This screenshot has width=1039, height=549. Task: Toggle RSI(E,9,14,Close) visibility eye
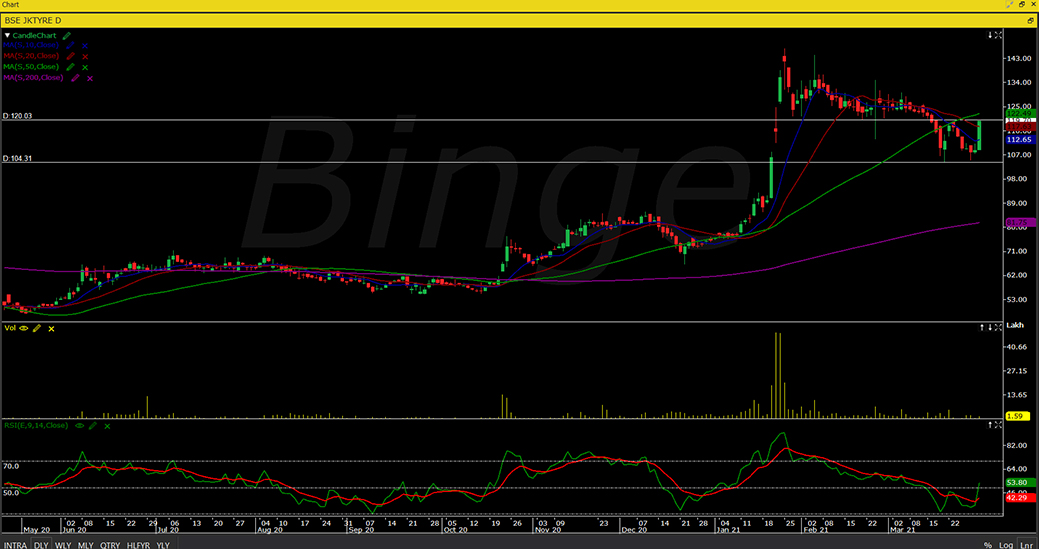point(80,425)
